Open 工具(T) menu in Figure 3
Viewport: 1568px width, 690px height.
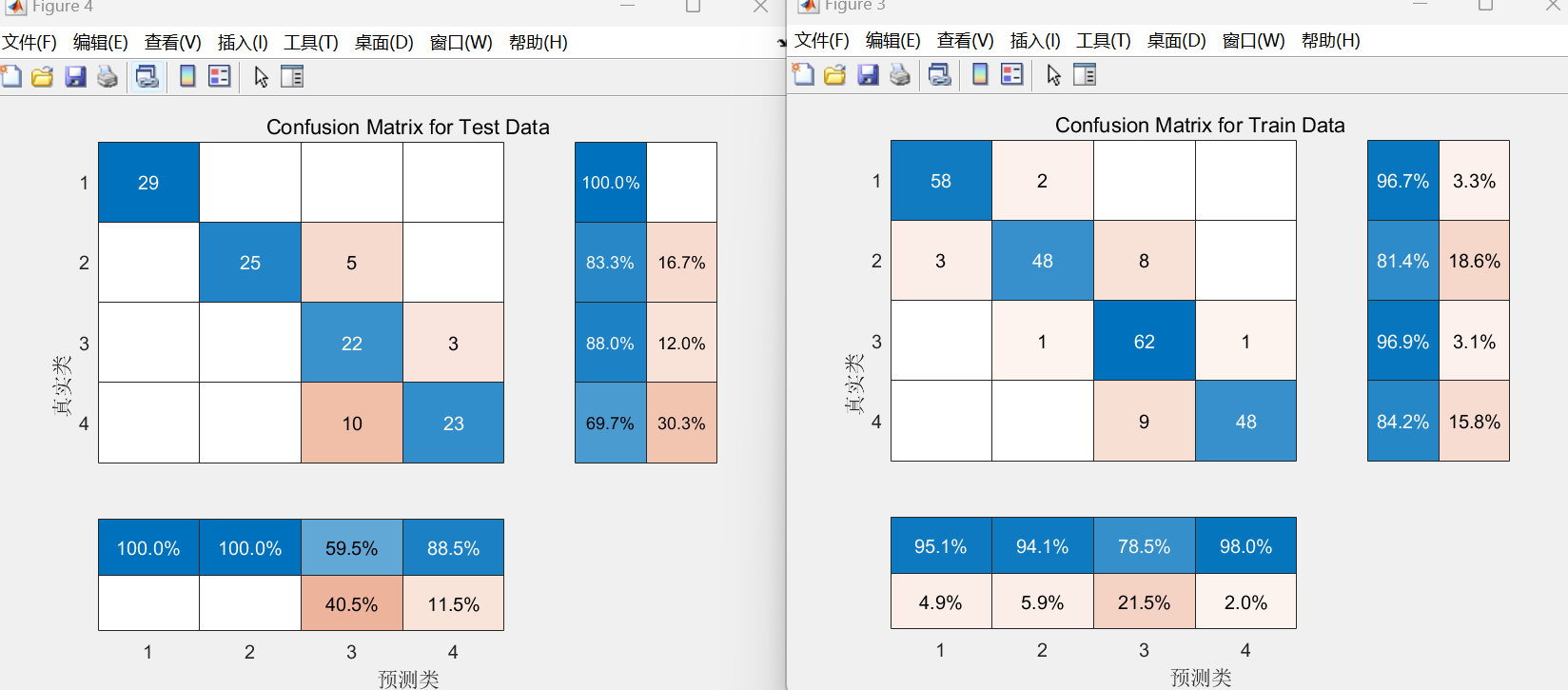click(1104, 40)
